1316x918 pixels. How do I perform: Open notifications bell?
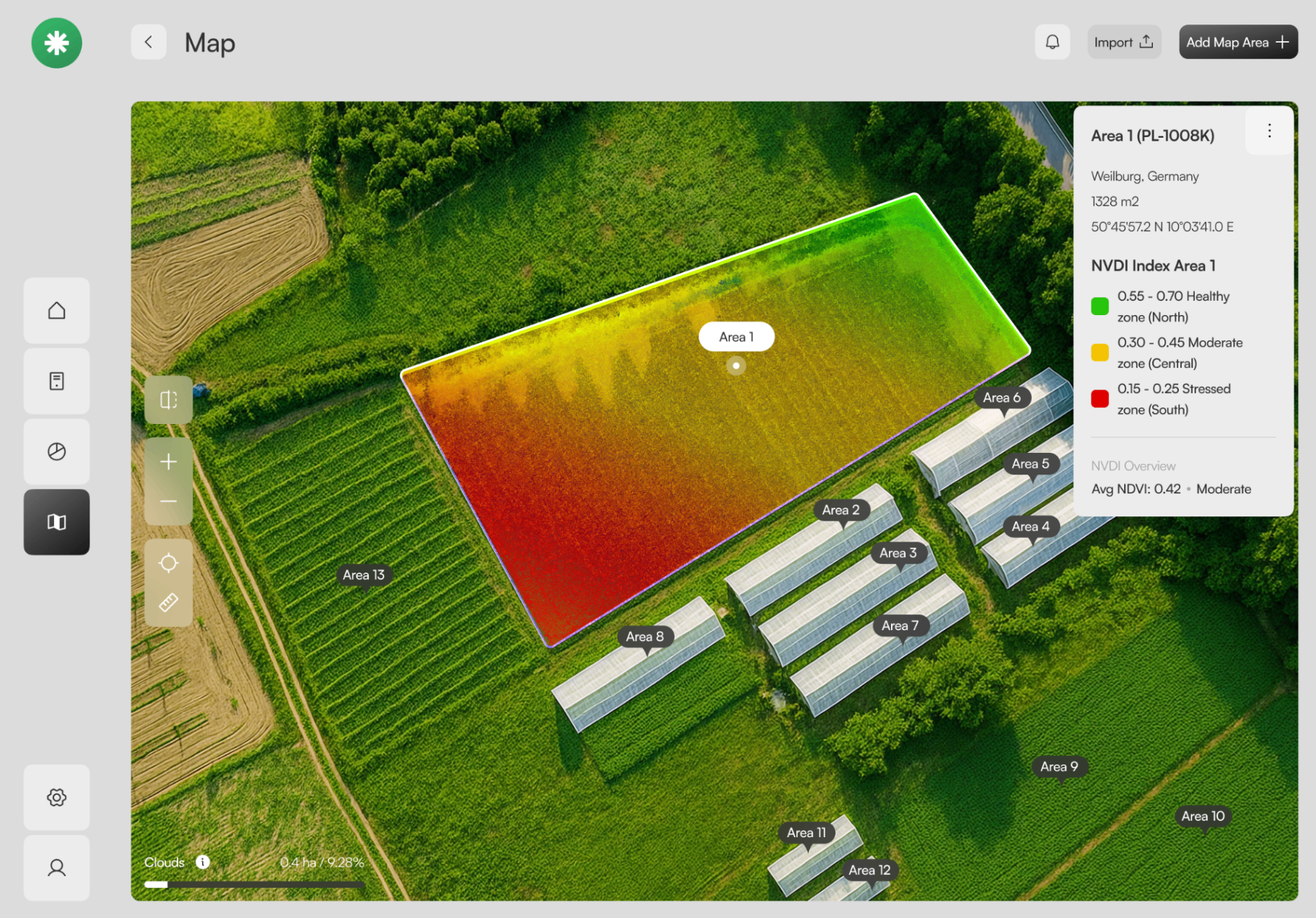[1053, 43]
